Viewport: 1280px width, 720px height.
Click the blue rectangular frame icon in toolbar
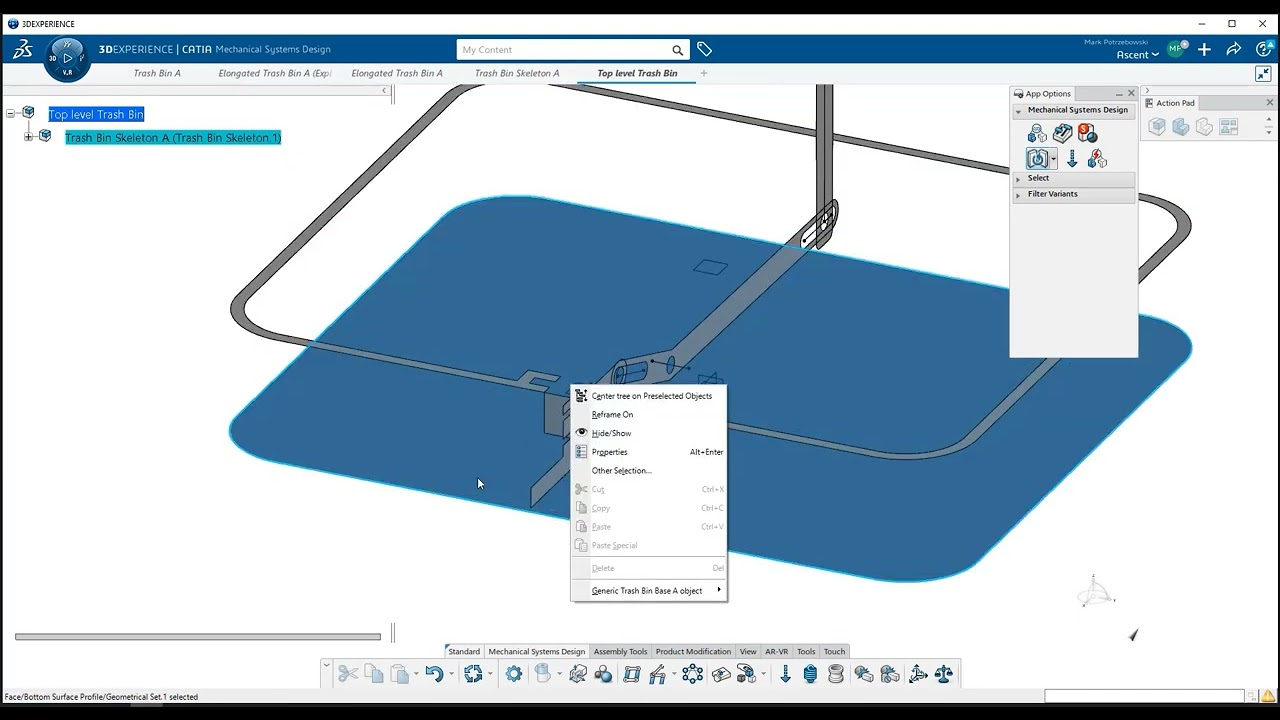click(631, 674)
